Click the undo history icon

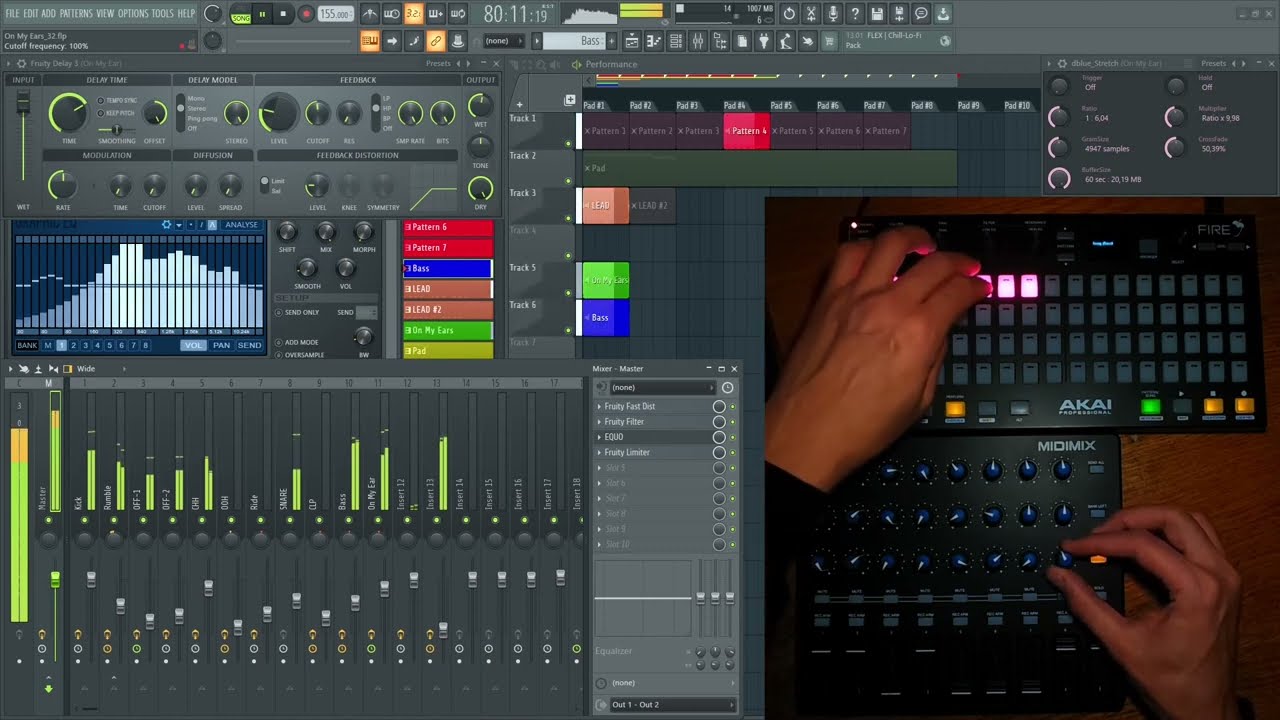click(789, 14)
